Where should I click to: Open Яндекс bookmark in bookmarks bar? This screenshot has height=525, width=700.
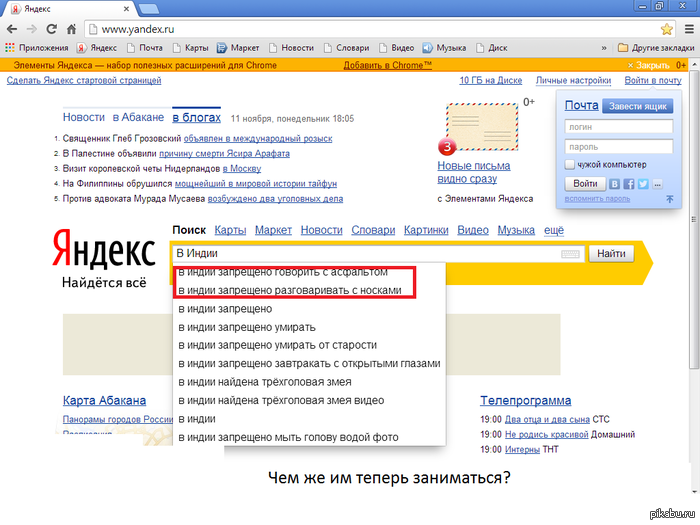pos(97,48)
